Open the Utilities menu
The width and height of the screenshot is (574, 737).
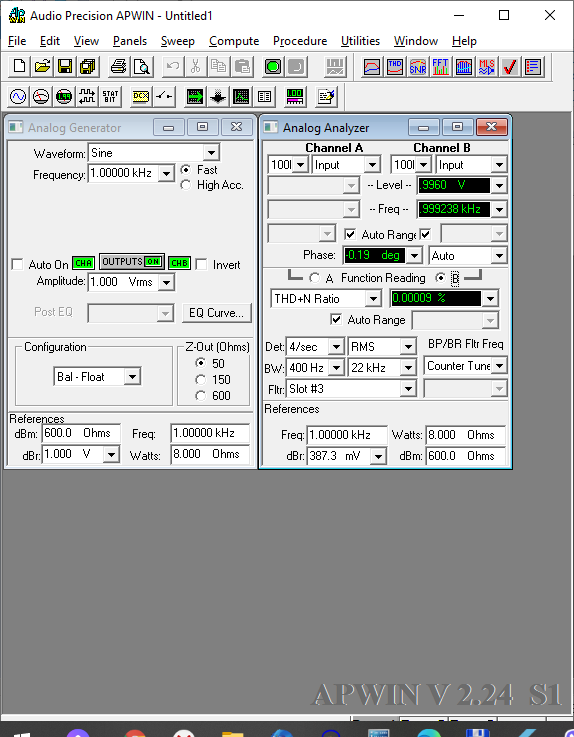(x=360, y=41)
